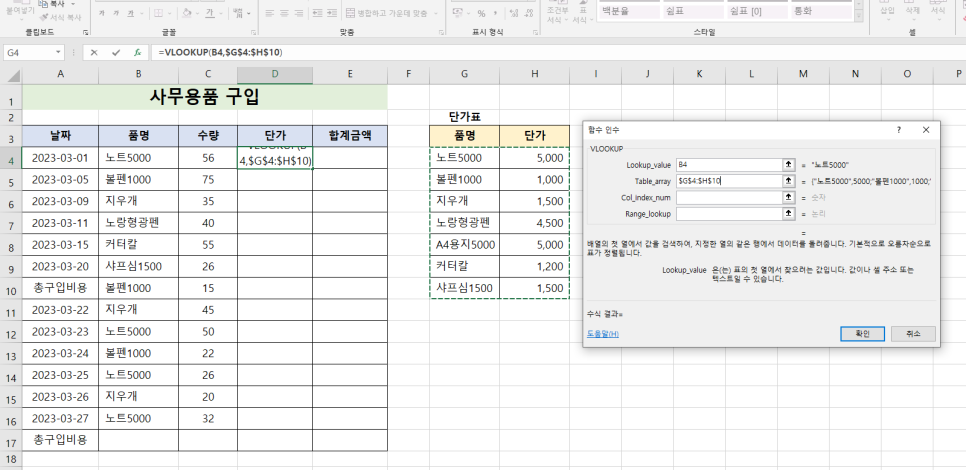966x470 pixels.
Task: Confirm formula entry with the checkmark icon
Action: pos(116,53)
